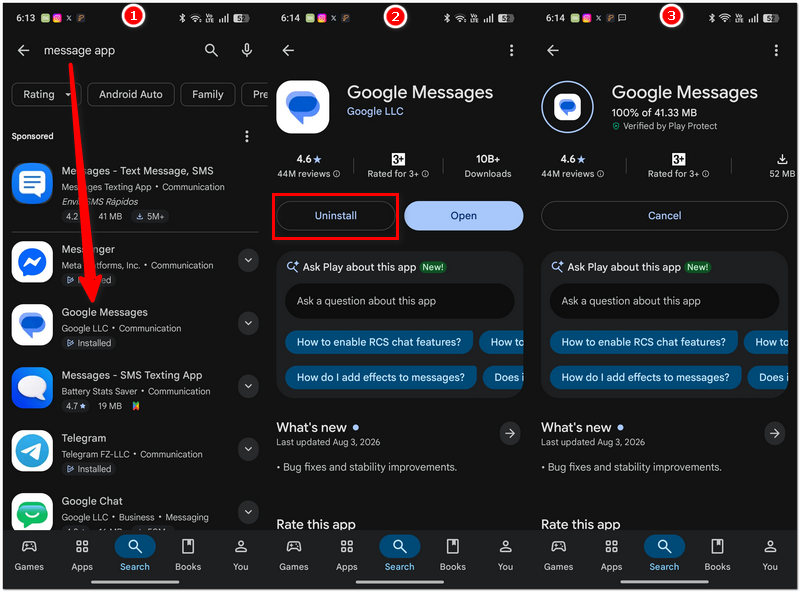Open Messages - SMS Texting App icon
Screen dimensions: 800x592
[x=32, y=388]
